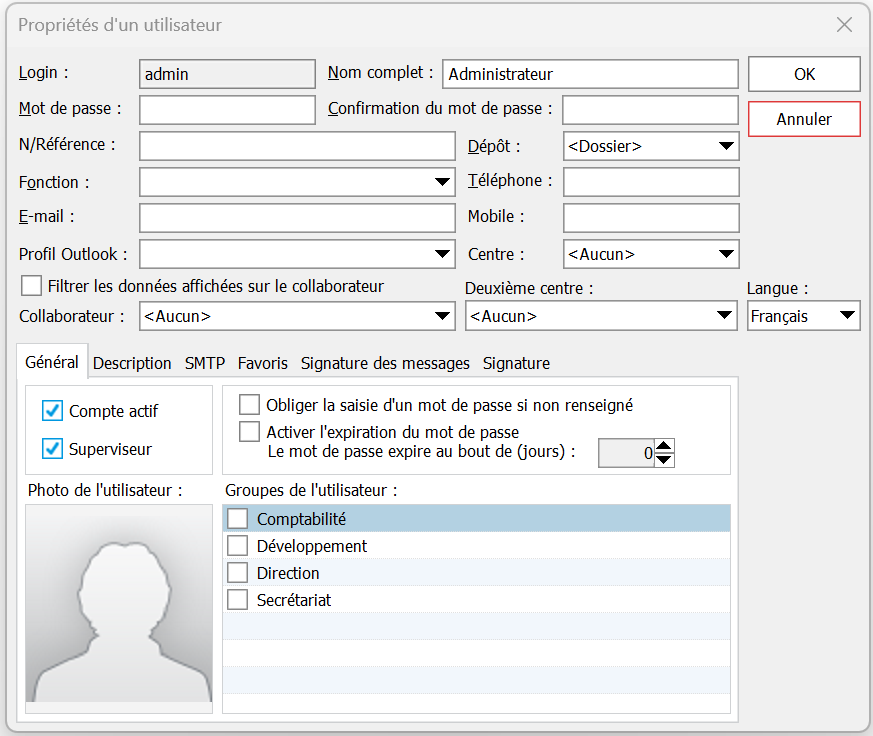The width and height of the screenshot is (873, 736).
Task: Open the Langue dropdown showing Français
Action: tap(847, 316)
